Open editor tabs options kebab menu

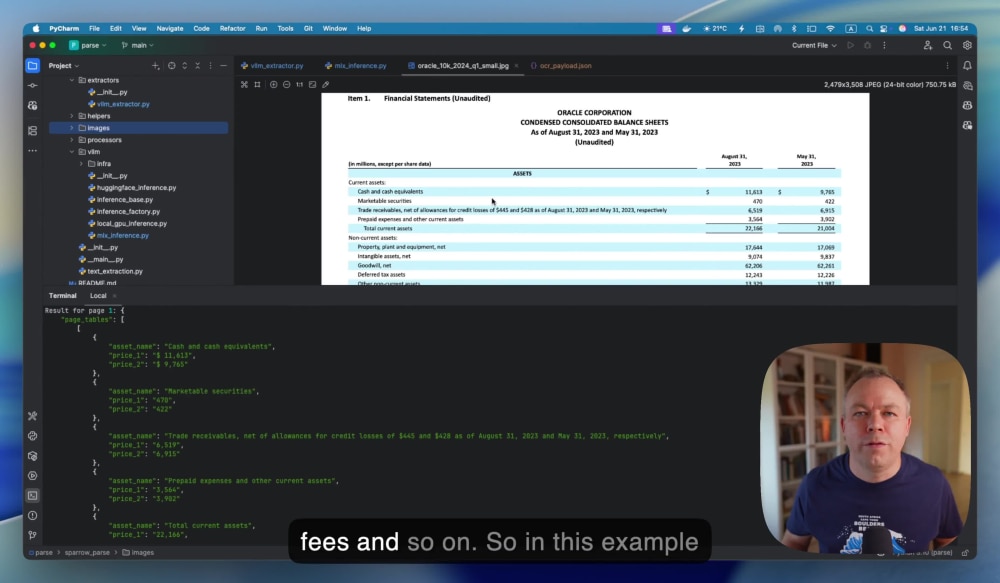click(x=947, y=66)
